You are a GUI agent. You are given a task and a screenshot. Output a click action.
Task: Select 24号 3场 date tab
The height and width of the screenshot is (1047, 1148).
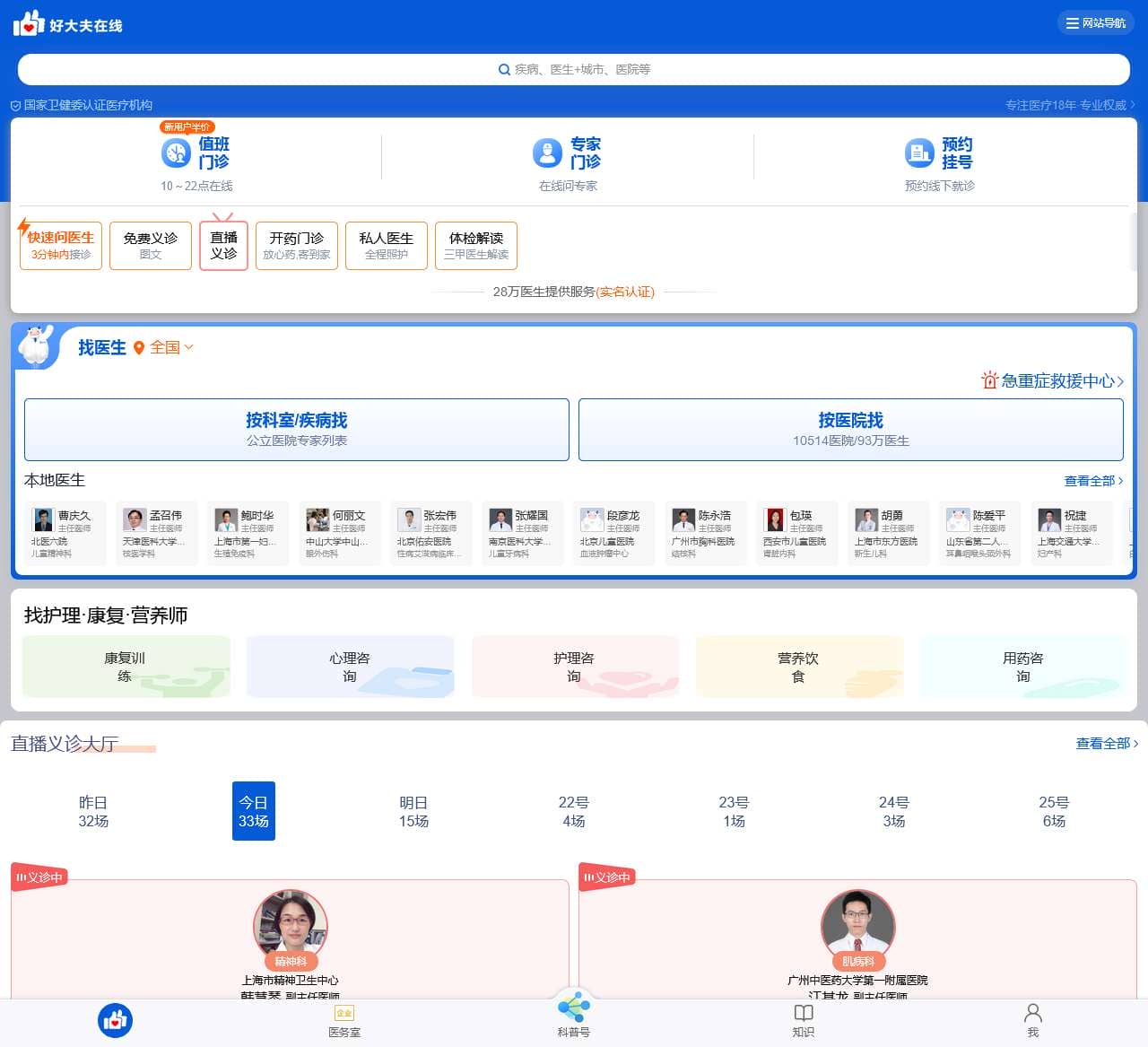point(894,811)
